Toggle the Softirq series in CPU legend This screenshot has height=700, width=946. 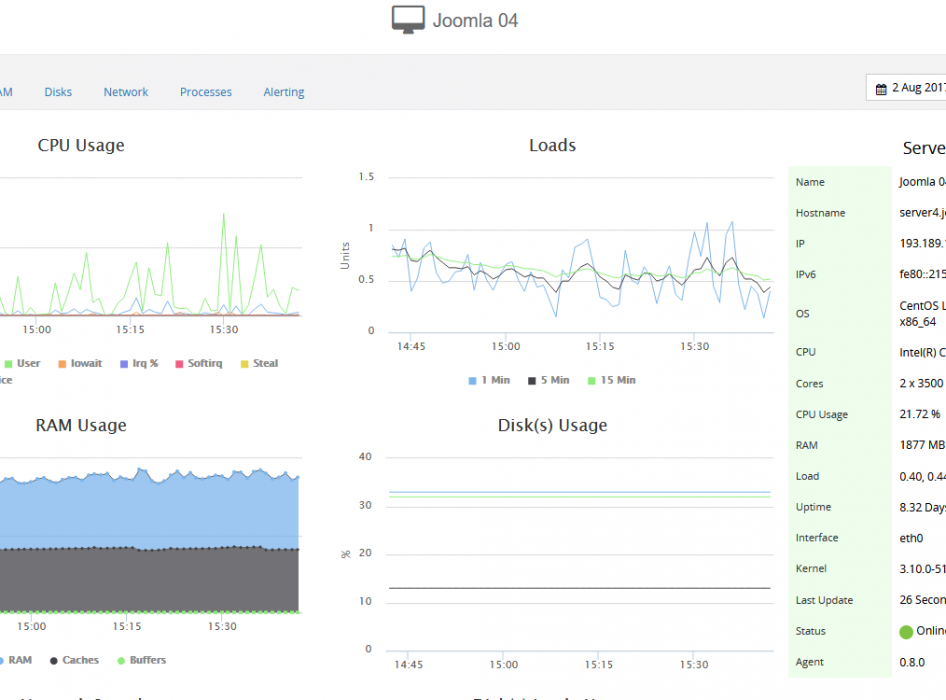click(199, 363)
